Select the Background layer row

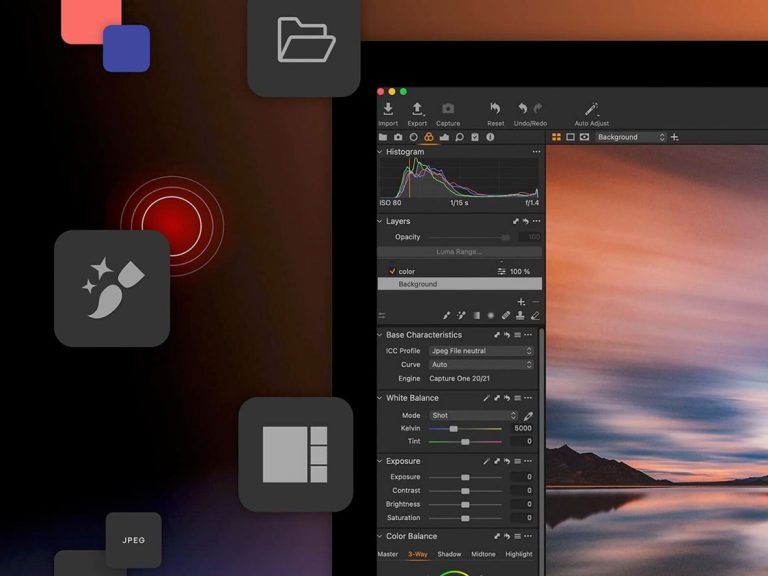pyautogui.click(x=459, y=284)
